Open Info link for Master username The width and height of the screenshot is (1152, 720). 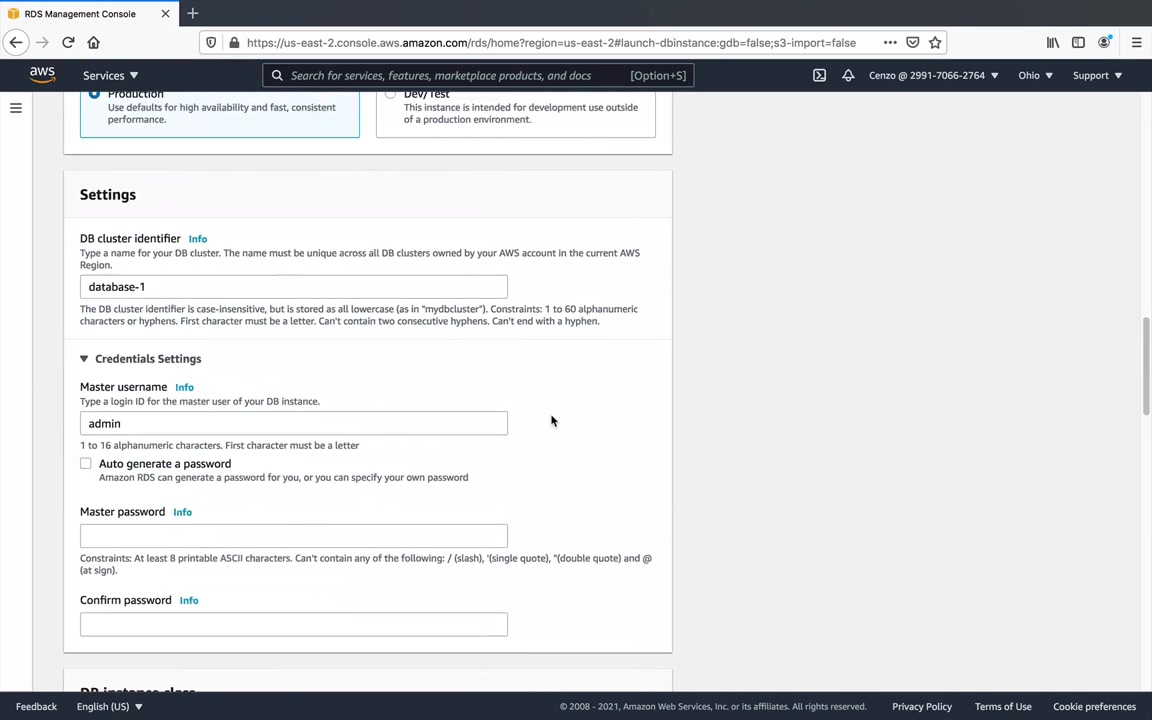(x=184, y=387)
